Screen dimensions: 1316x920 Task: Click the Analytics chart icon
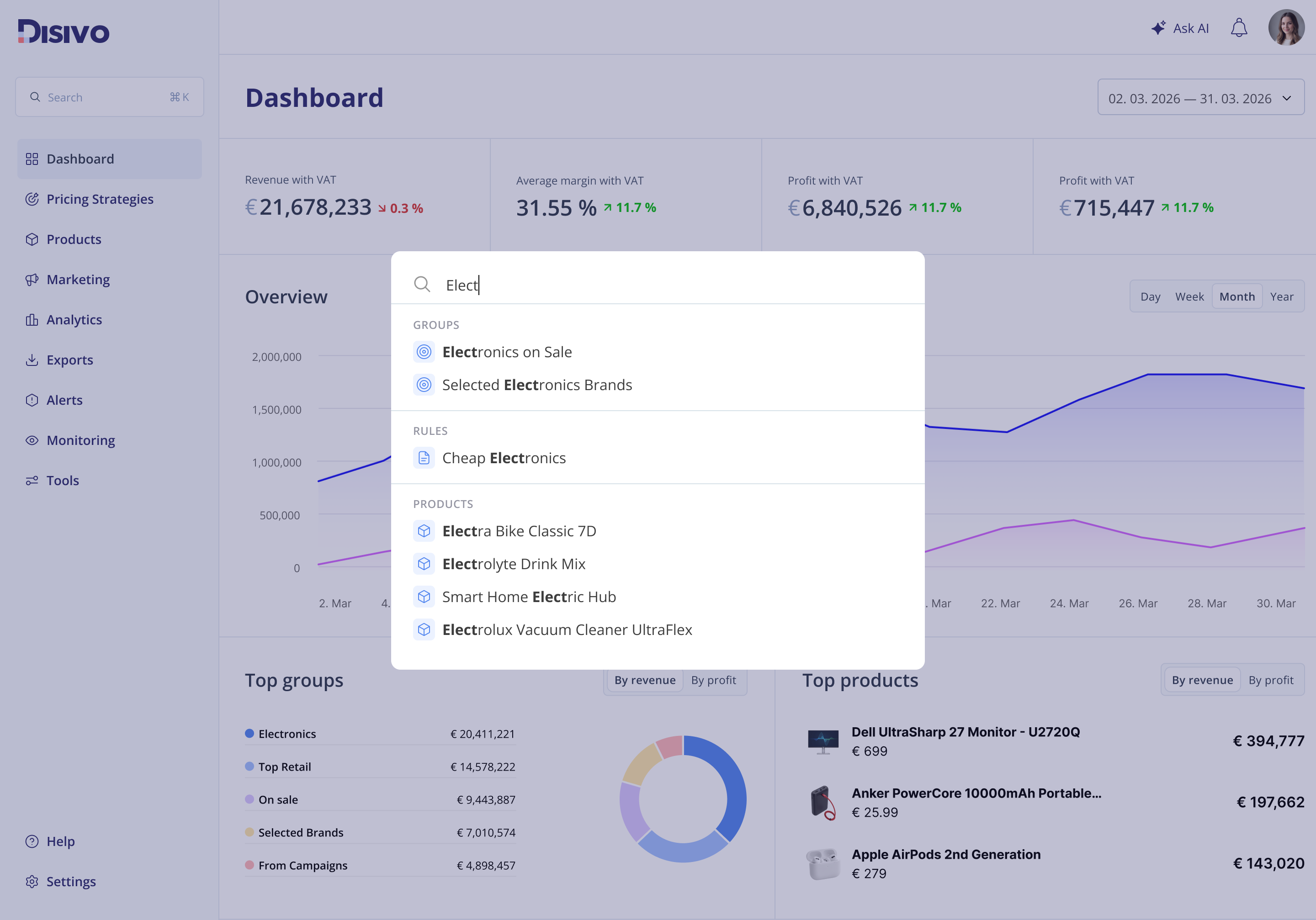tap(32, 319)
